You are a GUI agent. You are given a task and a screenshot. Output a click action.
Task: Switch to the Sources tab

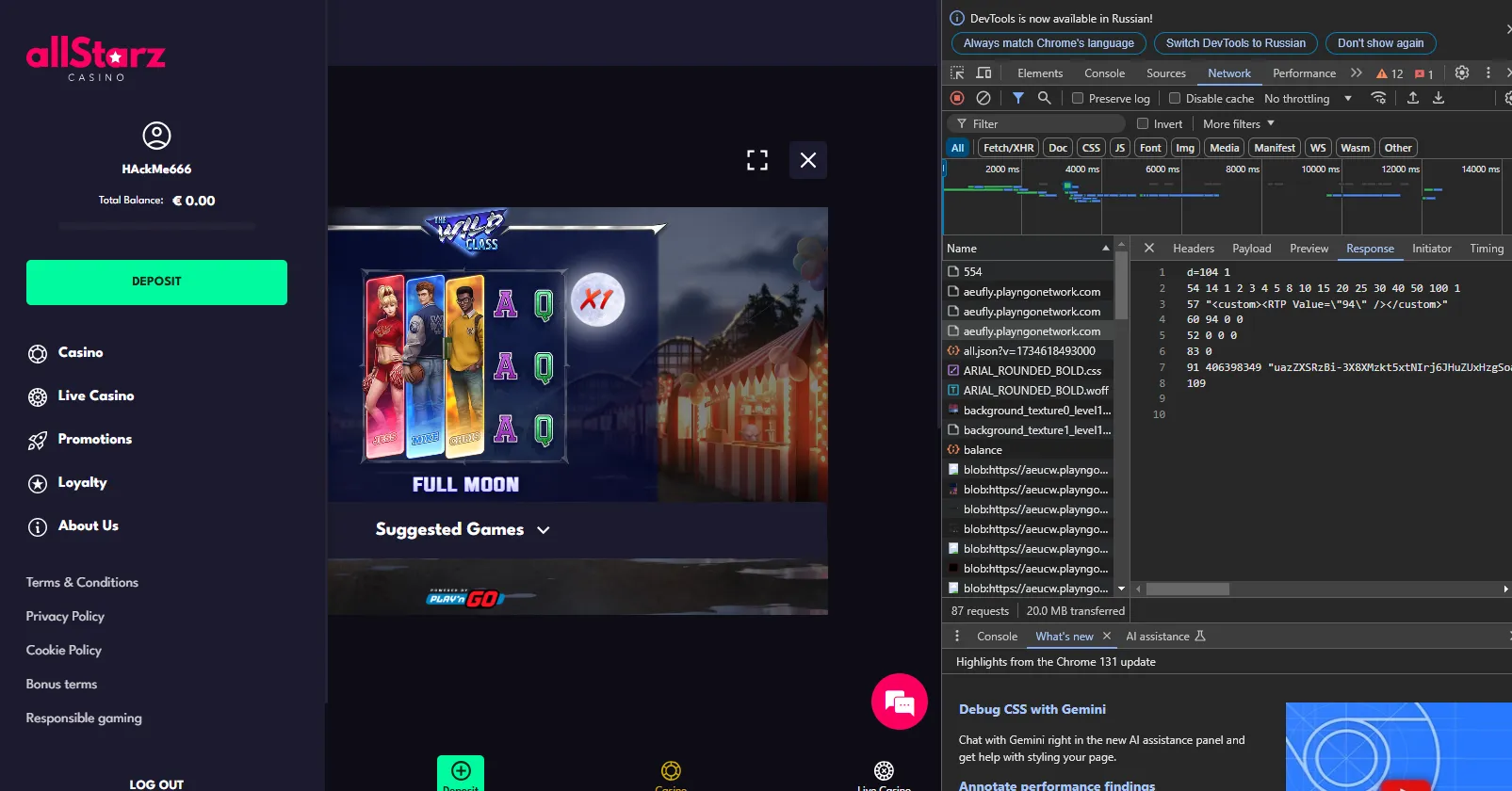click(1166, 73)
